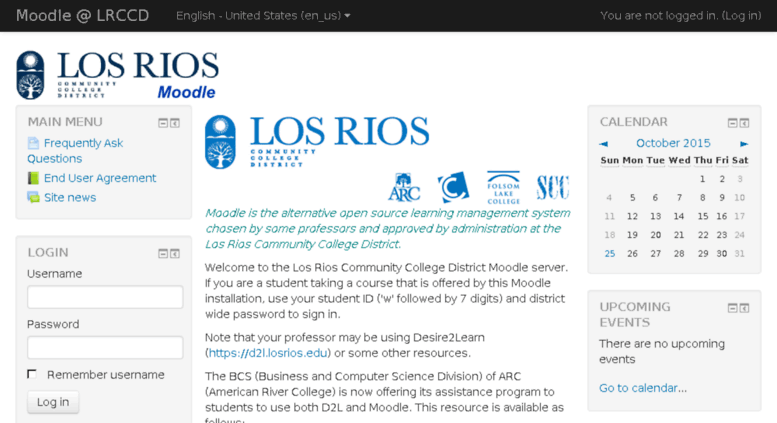Click the ARC college logo
The height and width of the screenshot is (423, 777).
(x=404, y=187)
